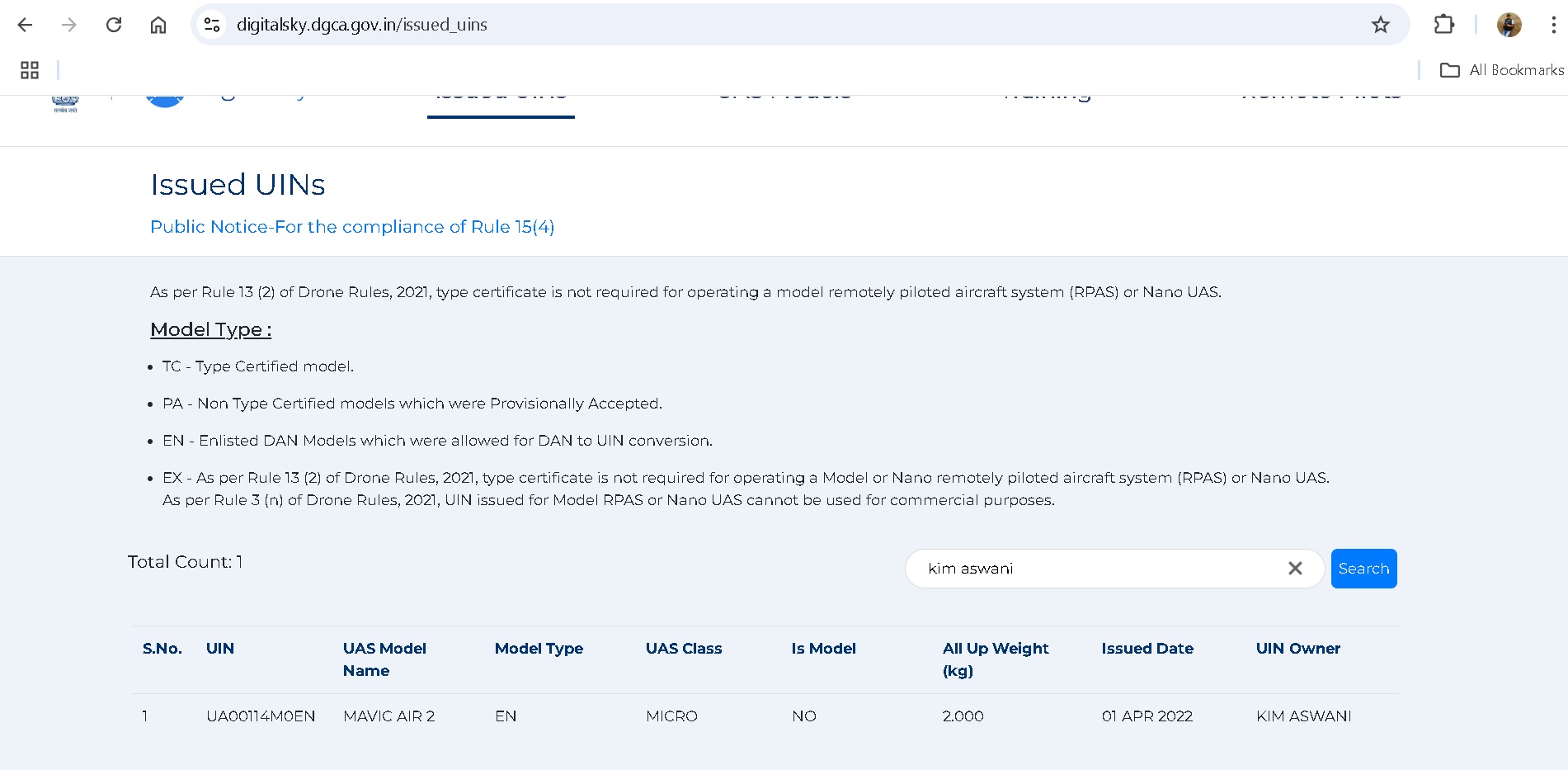Clear the 'kim aswani' search text
This screenshot has height=770, width=1568.
point(1294,569)
